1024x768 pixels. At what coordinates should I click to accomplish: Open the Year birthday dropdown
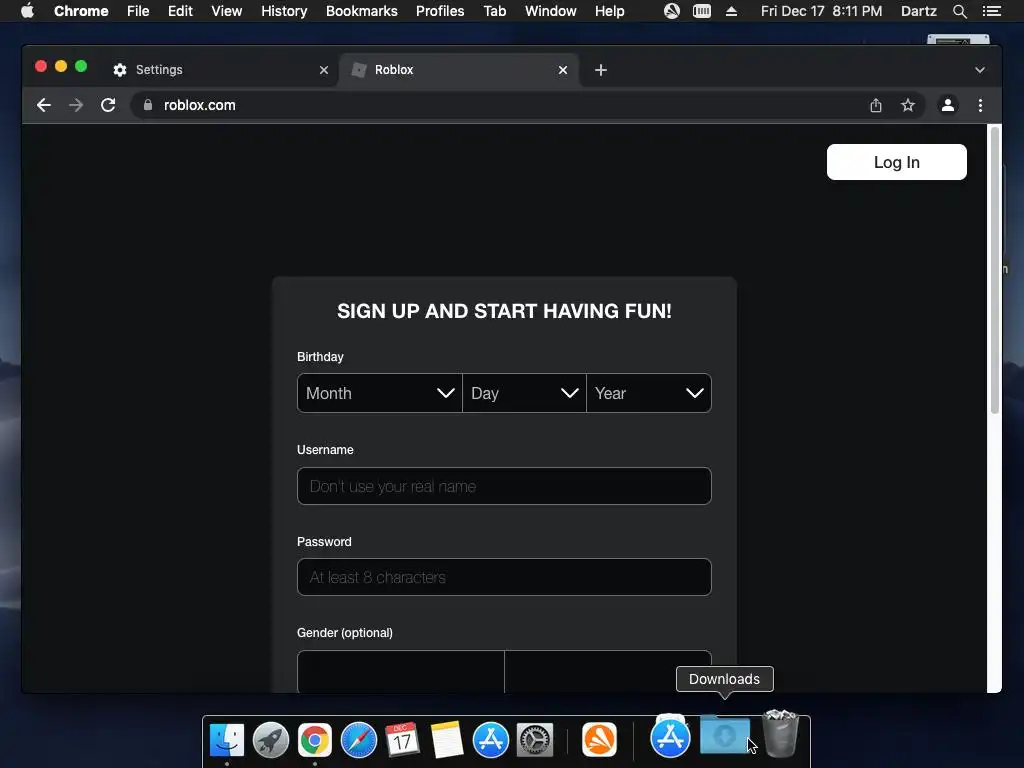pos(648,393)
